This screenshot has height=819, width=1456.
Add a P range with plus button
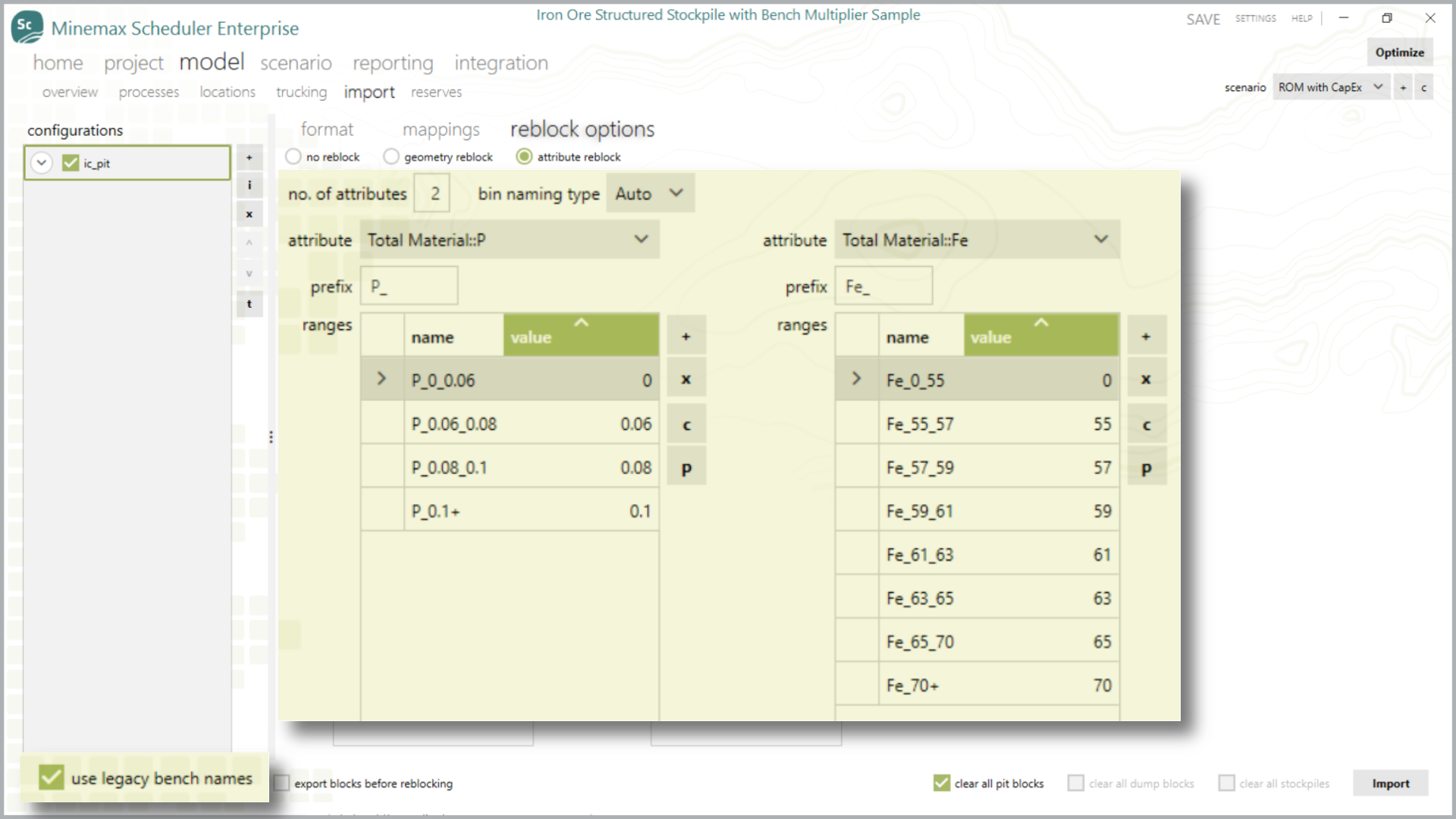pyautogui.click(x=686, y=336)
